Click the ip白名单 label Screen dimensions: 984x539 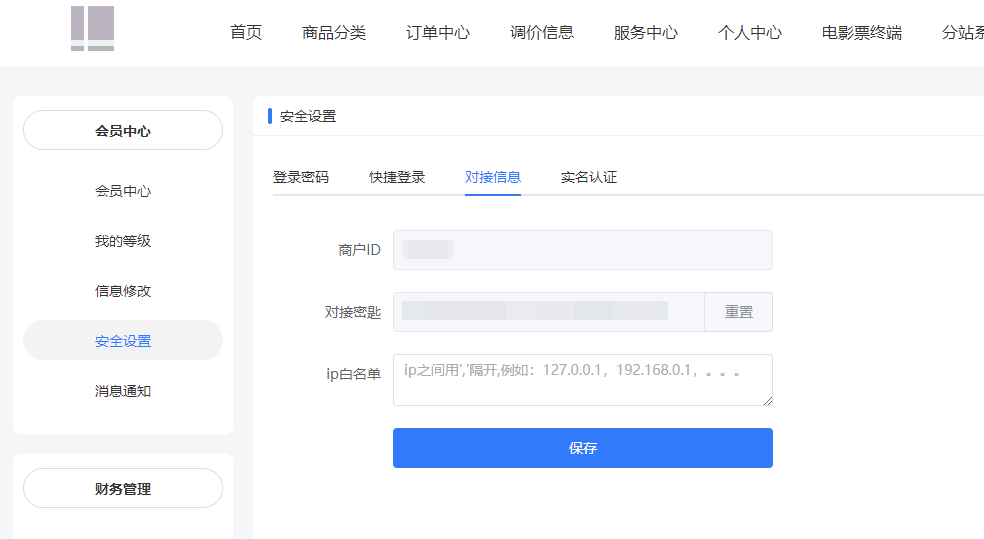[x=353, y=374]
